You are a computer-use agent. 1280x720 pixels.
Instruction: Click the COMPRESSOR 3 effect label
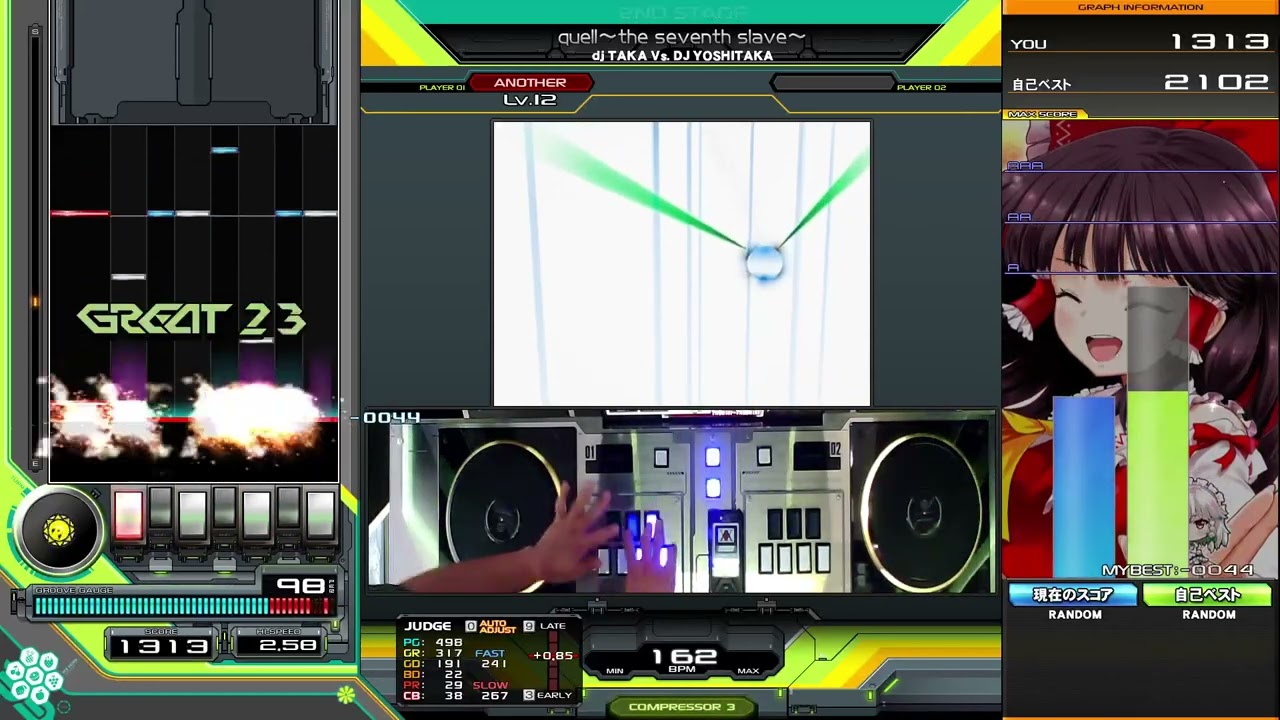[x=682, y=707]
